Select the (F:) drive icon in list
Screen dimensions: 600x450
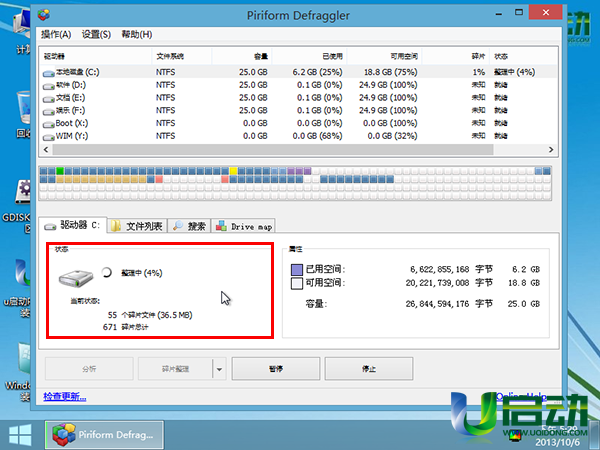tap(49, 111)
